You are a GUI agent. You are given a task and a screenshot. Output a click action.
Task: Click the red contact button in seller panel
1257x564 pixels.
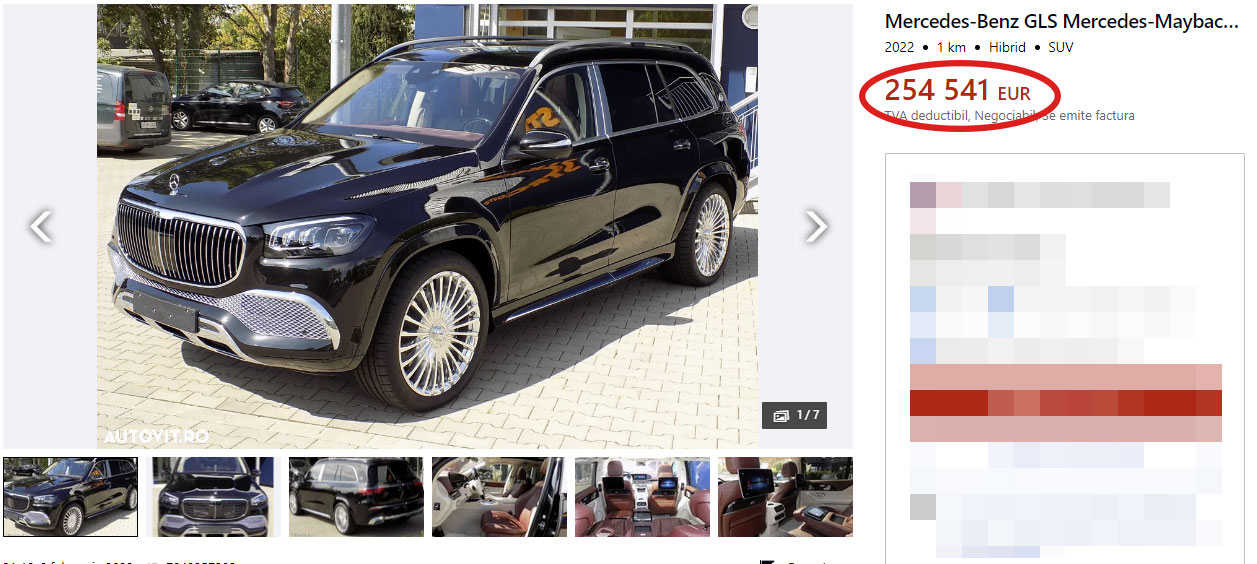pos(1066,403)
